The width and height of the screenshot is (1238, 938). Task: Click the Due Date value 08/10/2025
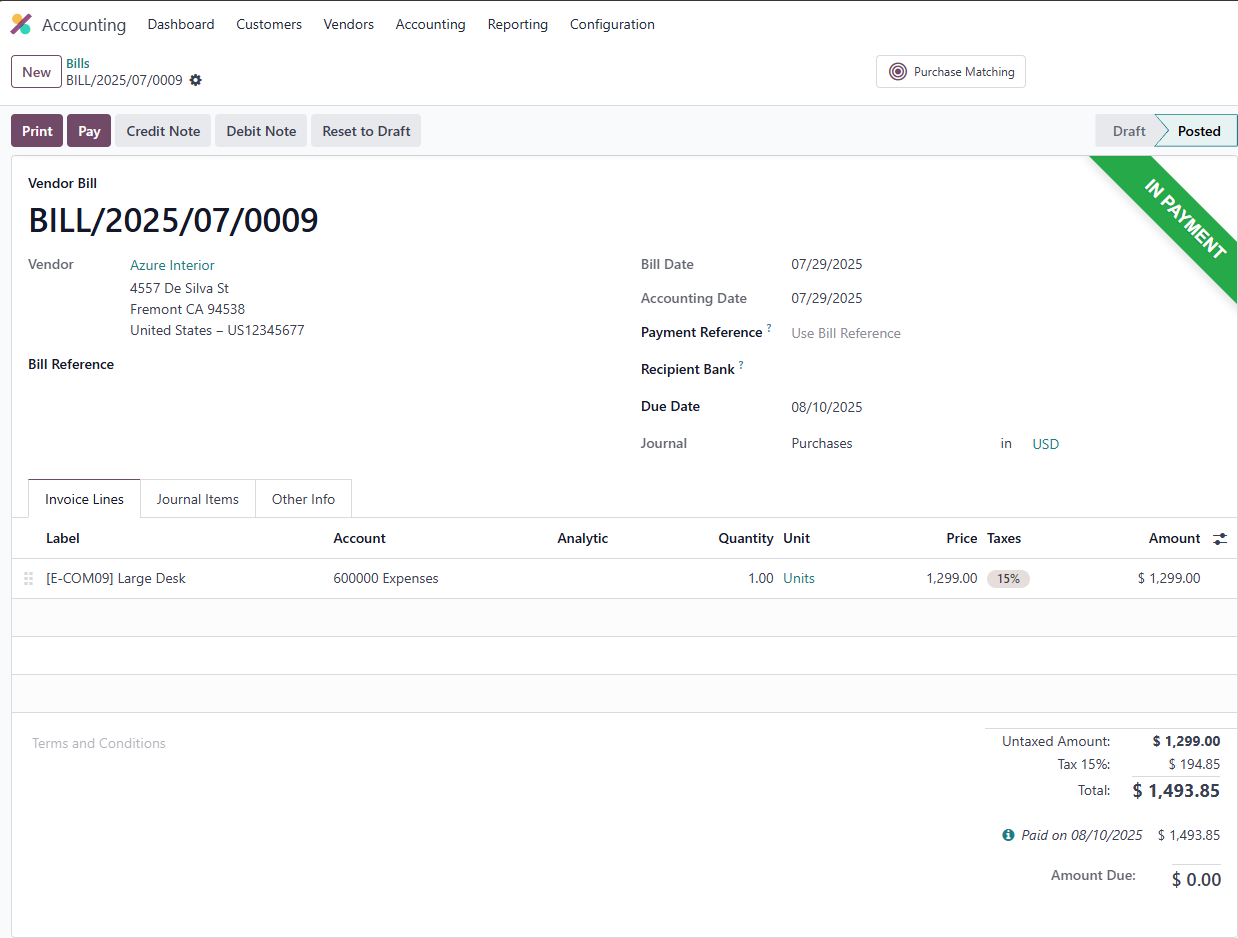point(827,407)
